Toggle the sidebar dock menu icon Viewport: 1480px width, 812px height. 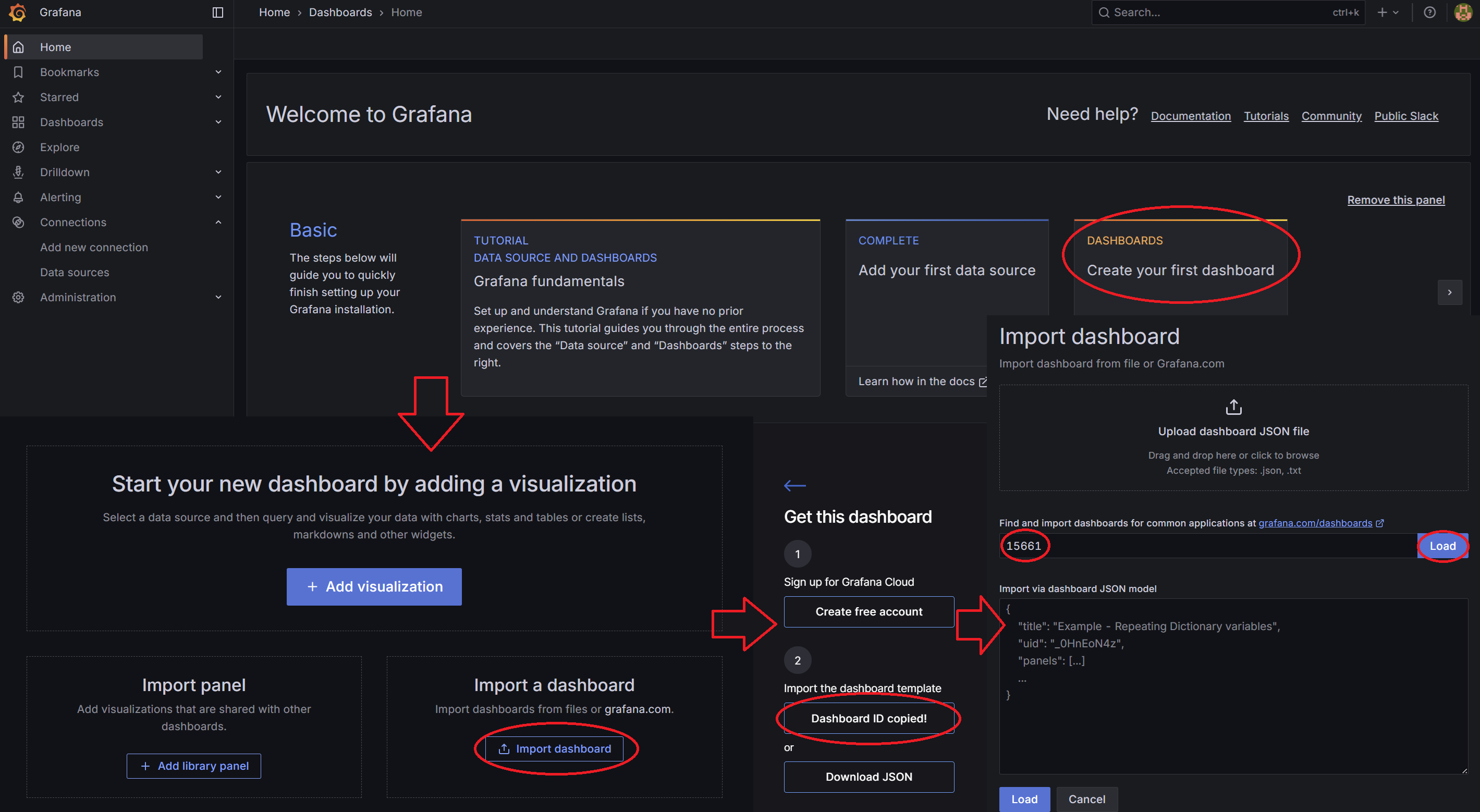[x=217, y=12]
